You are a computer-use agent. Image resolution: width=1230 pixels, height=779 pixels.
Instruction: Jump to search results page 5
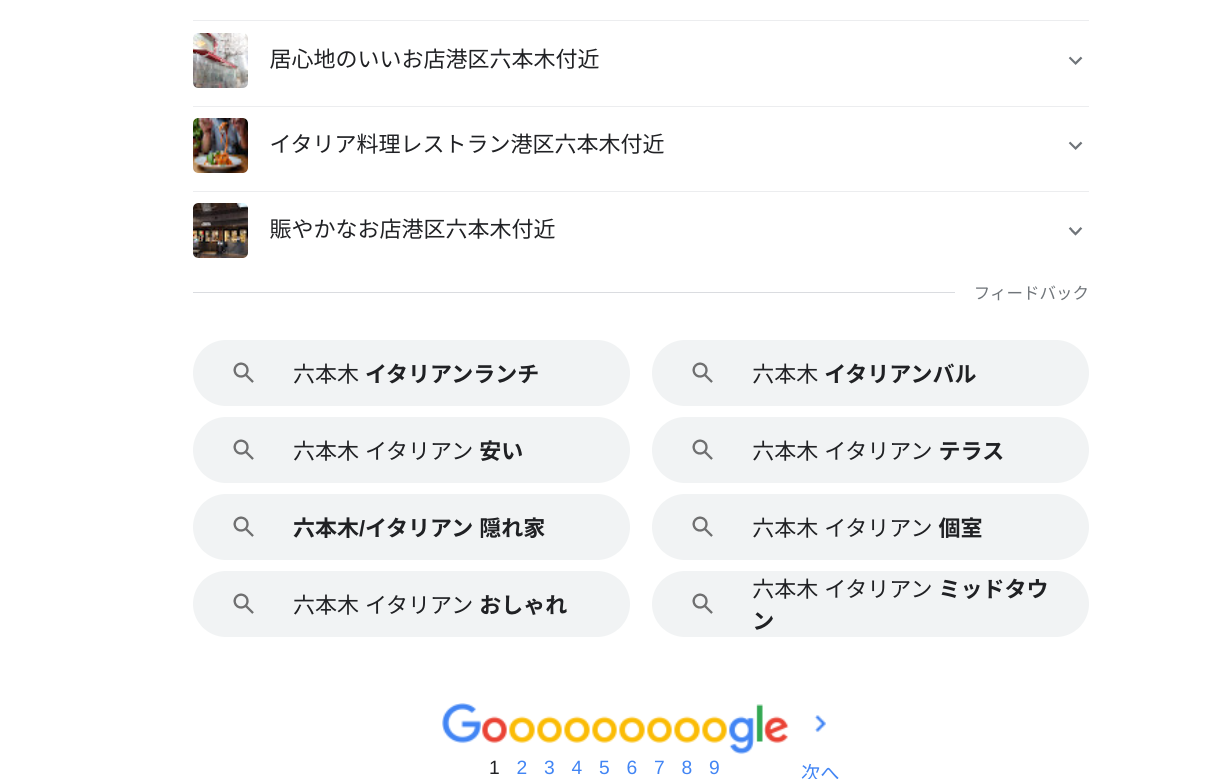(x=604, y=767)
